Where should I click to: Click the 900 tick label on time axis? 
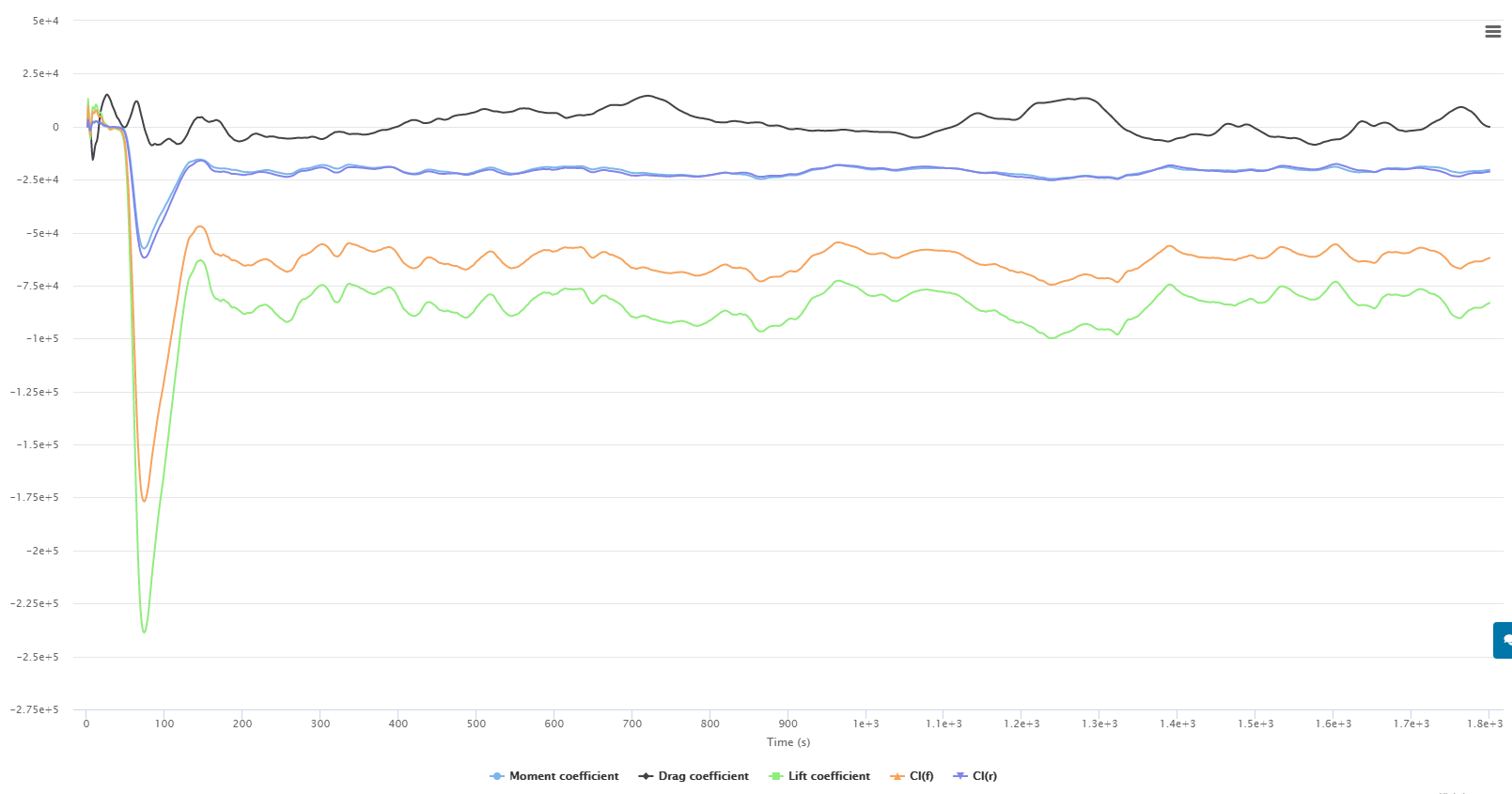tap(788, 724)
